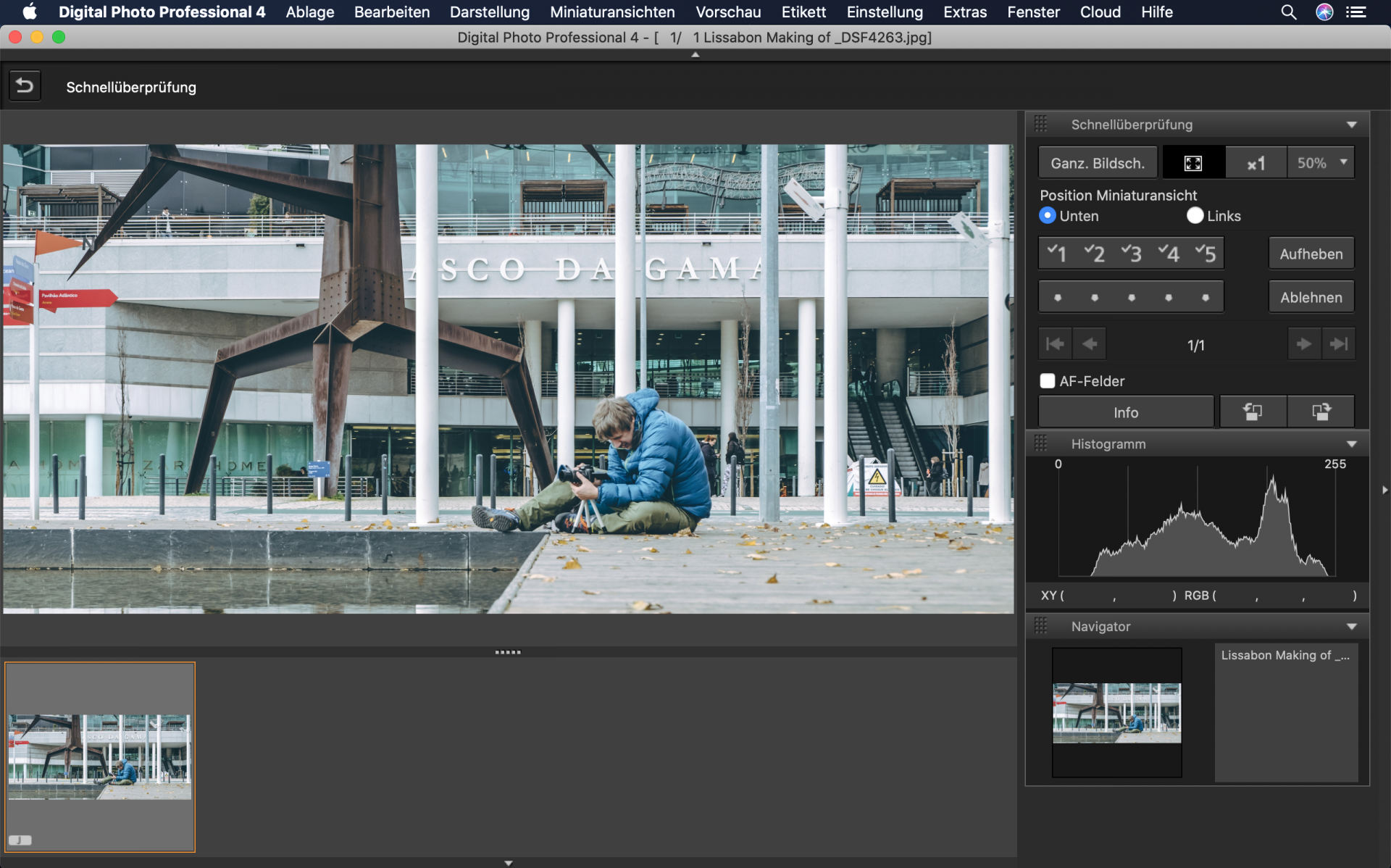Open the Apple menu
The width and height of the screenshot is (1391, 868).
point(30,12)
